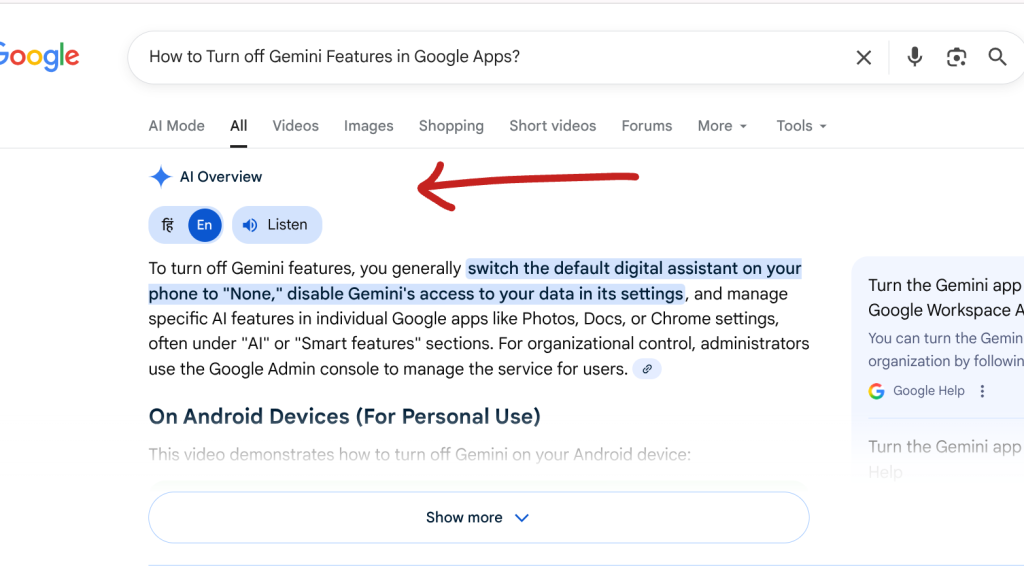Screen dimensions: 1024x576
Task: Click the X to clear the search query
Action: pos(863,57)
